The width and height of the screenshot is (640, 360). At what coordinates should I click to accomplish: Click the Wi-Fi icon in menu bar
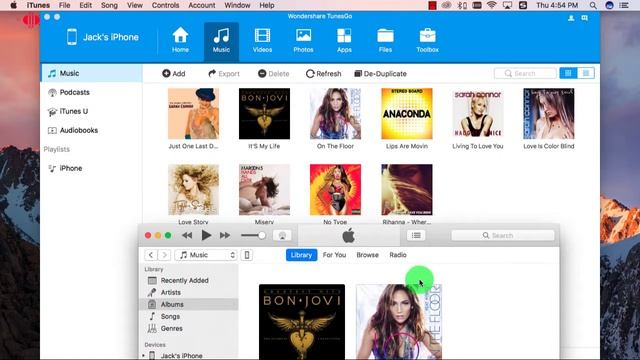click(492, 5)
